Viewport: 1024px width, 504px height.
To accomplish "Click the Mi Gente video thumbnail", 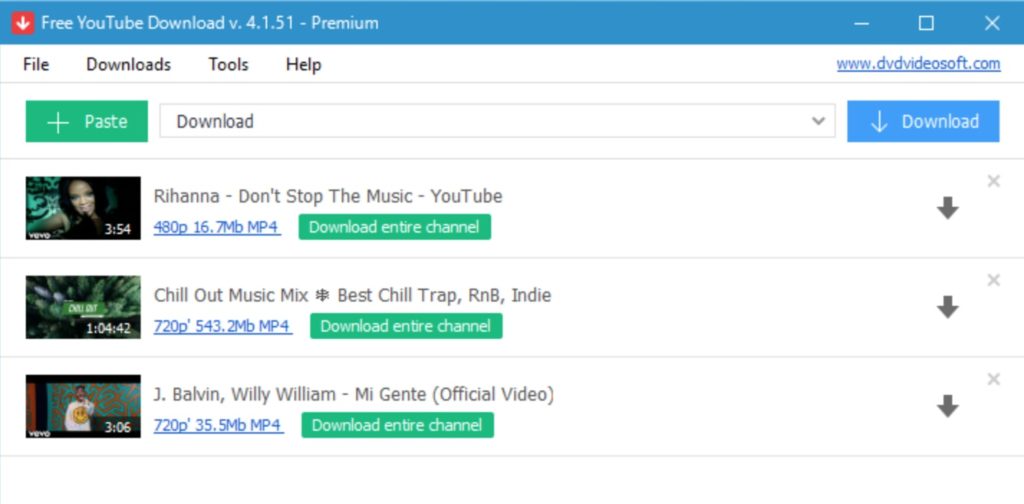I will [x=83, y=406].
